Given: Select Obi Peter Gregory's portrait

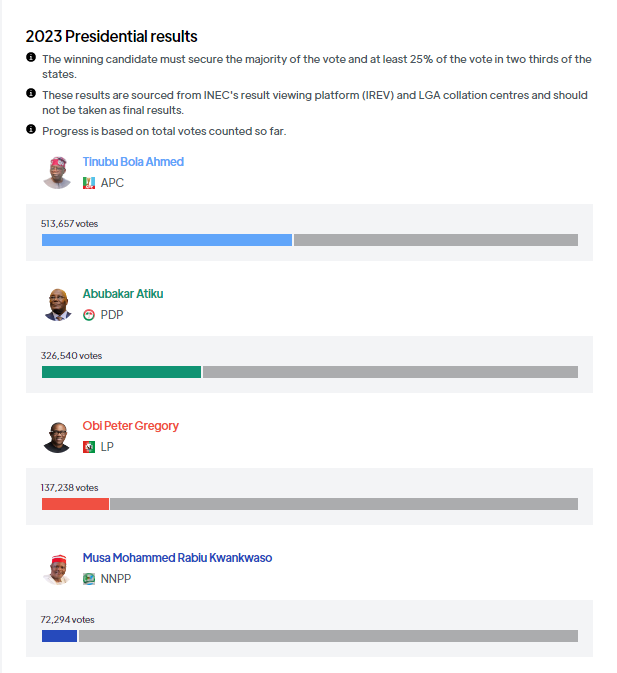Looking at the screenshot, I should [58, 436].
